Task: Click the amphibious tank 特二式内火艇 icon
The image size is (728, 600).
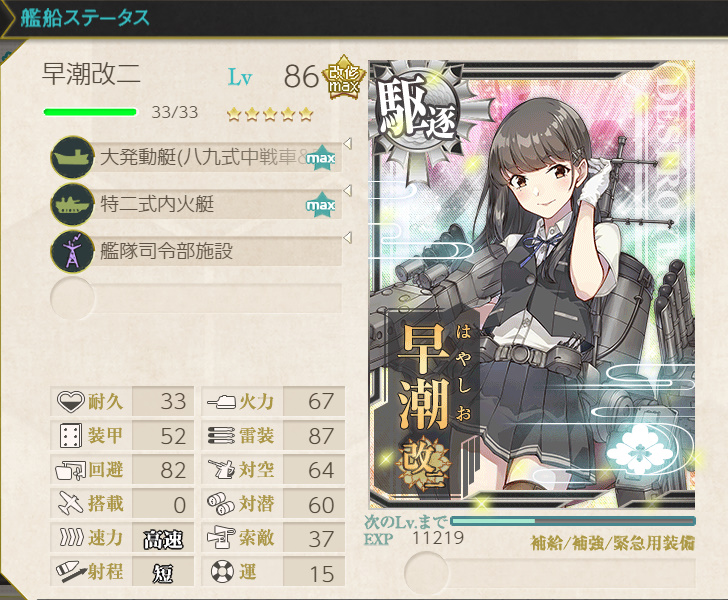Action: pyautogui.click(x=72, y=204)
